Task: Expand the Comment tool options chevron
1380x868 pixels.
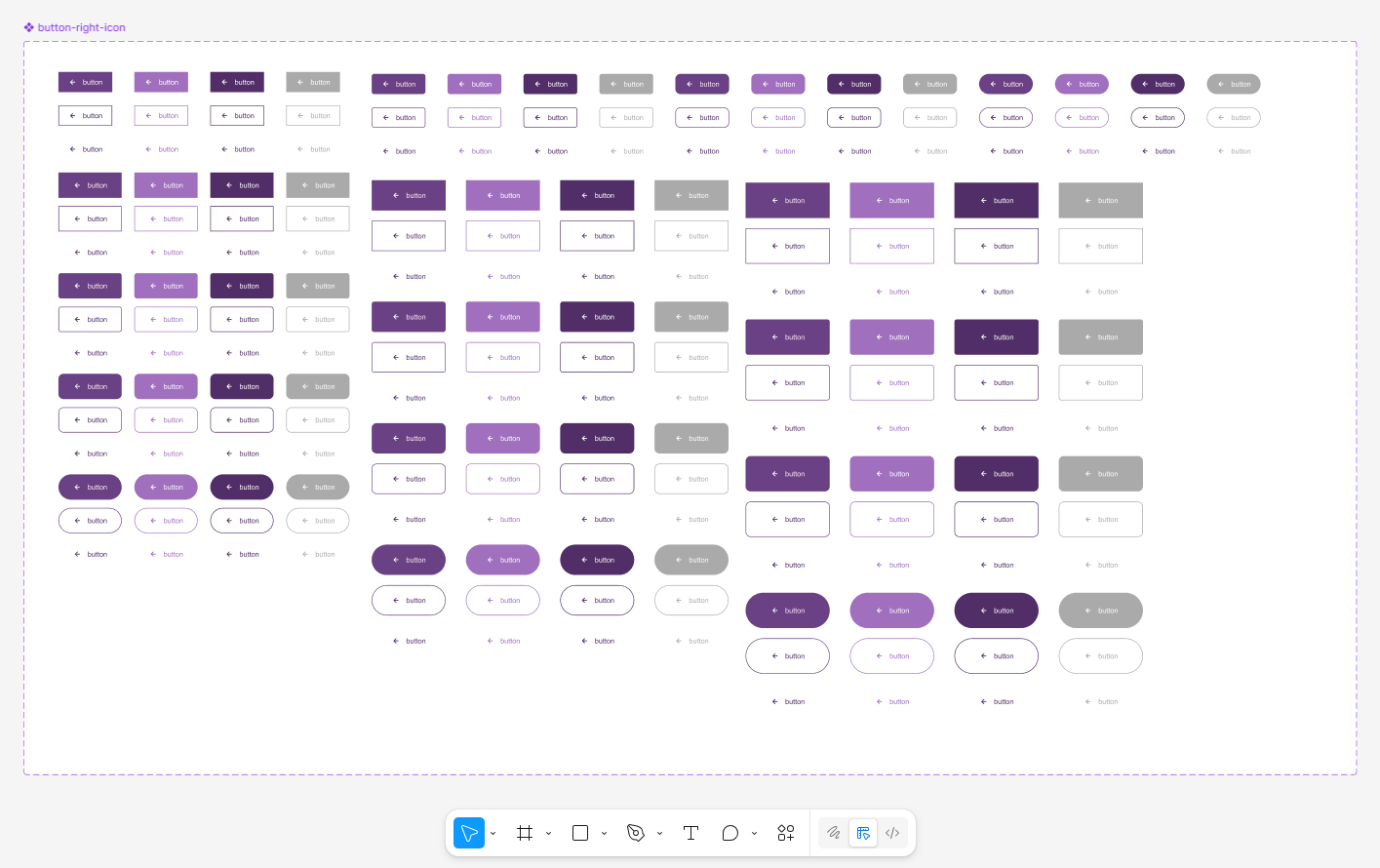Action: pyautogui.click(x=755, y=833)
